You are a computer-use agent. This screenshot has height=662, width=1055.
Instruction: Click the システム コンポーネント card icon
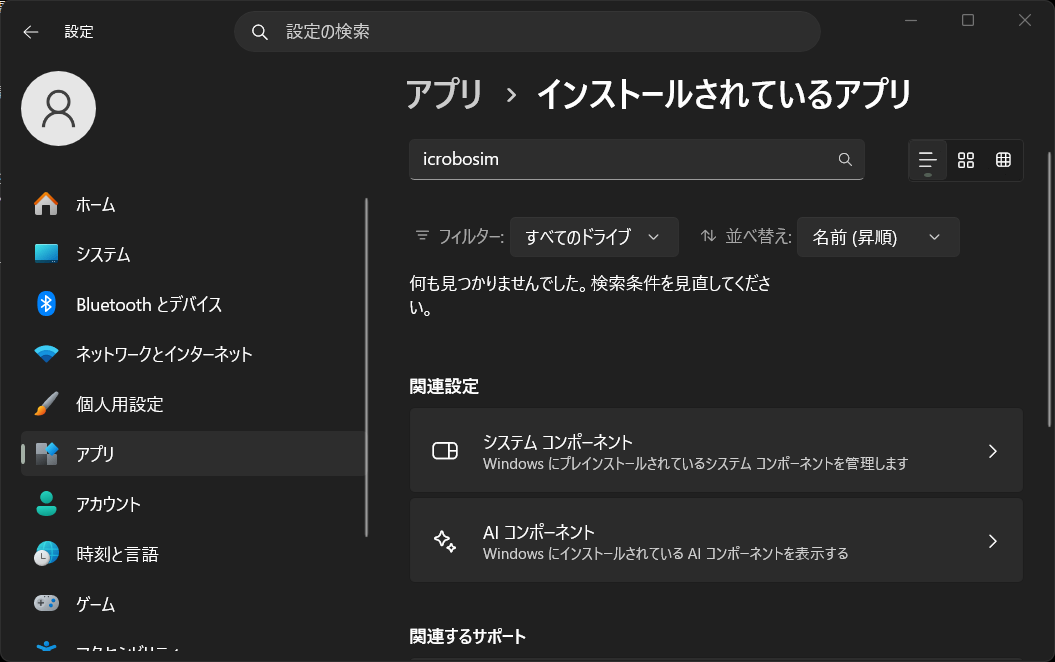pos(445,451)
